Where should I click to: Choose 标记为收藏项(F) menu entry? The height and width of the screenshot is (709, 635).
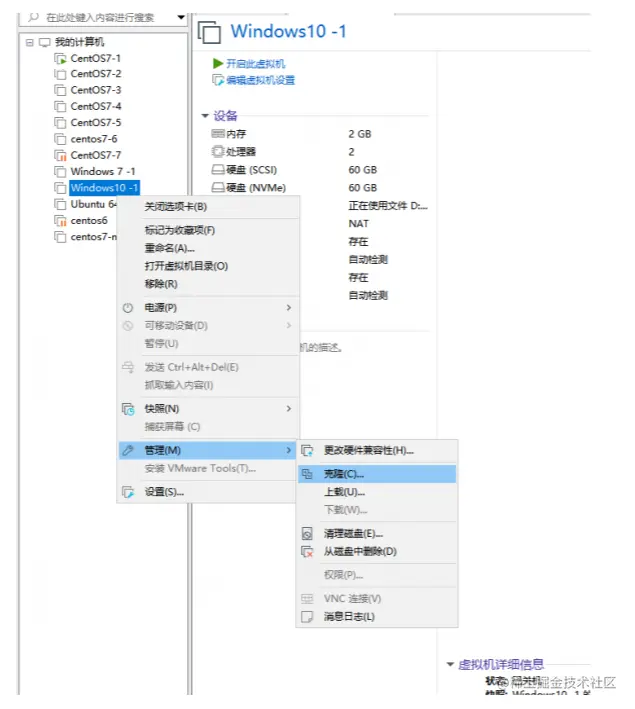[x=208, y=230]
